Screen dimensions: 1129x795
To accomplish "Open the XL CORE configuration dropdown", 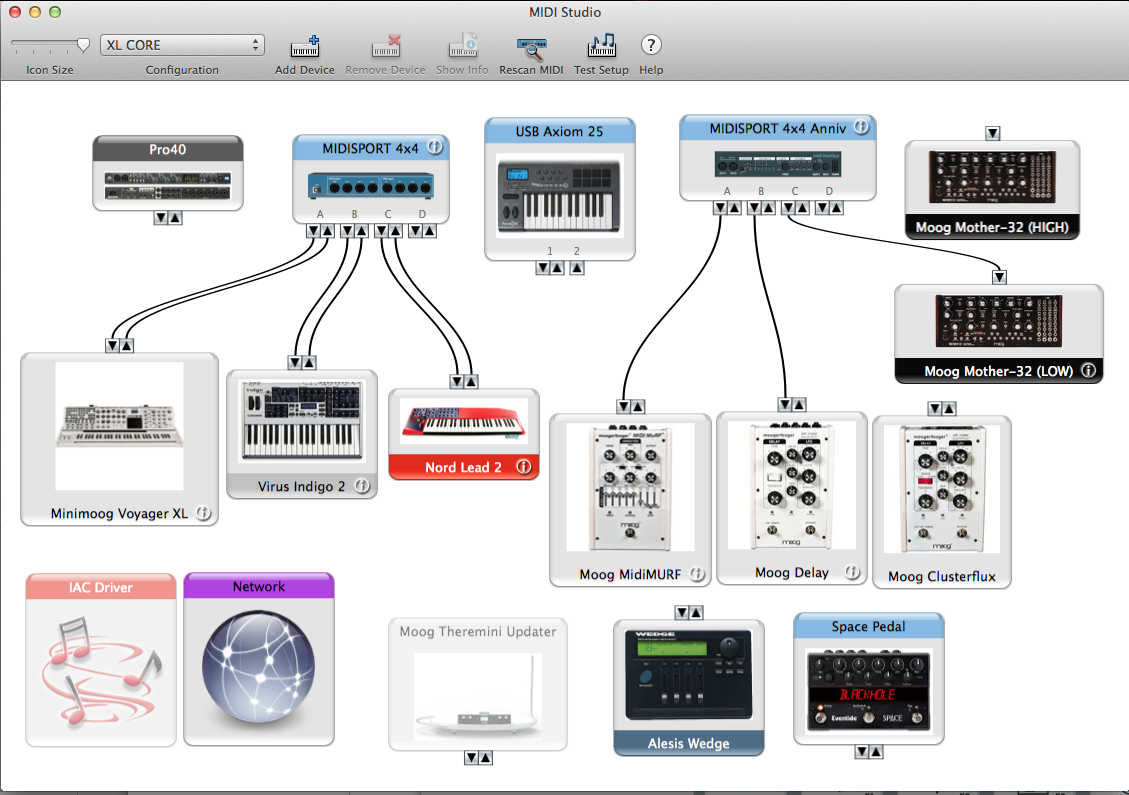I will 182,45.
